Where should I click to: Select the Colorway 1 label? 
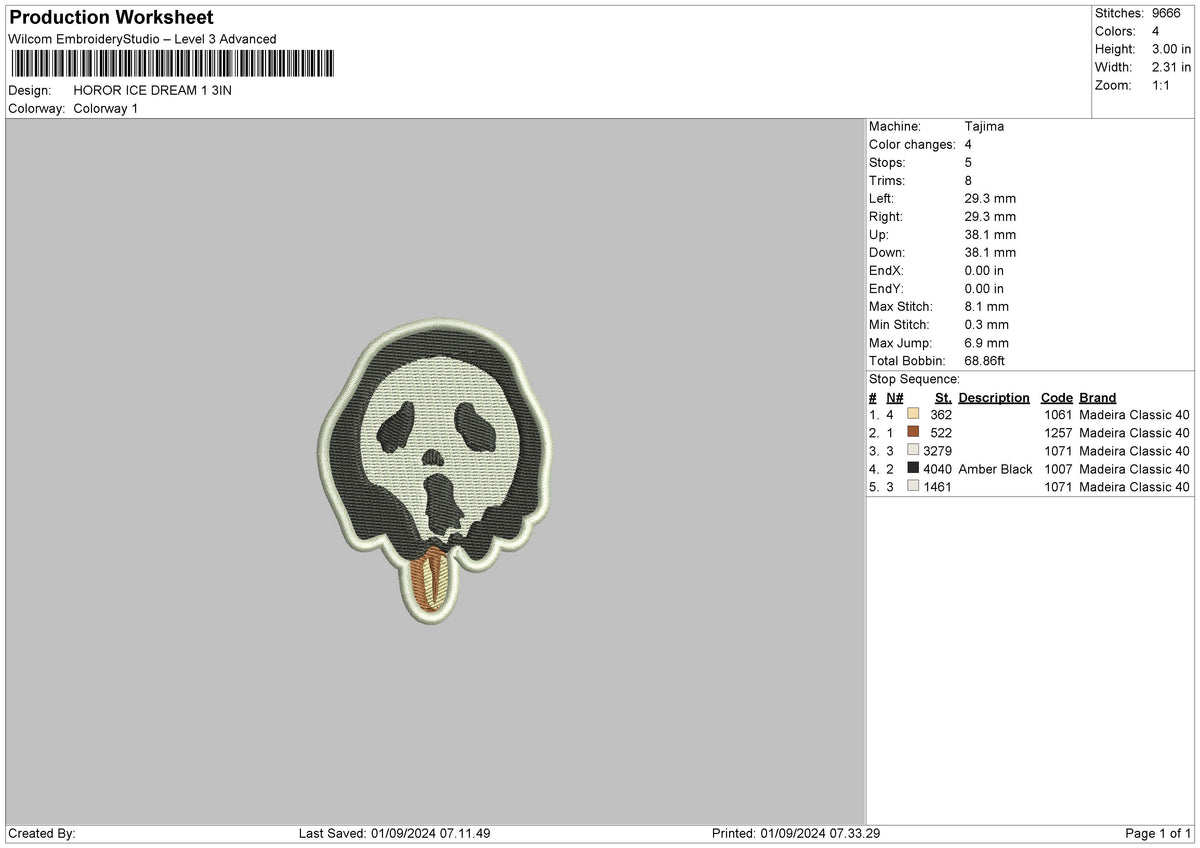click(x=106, y=109)
